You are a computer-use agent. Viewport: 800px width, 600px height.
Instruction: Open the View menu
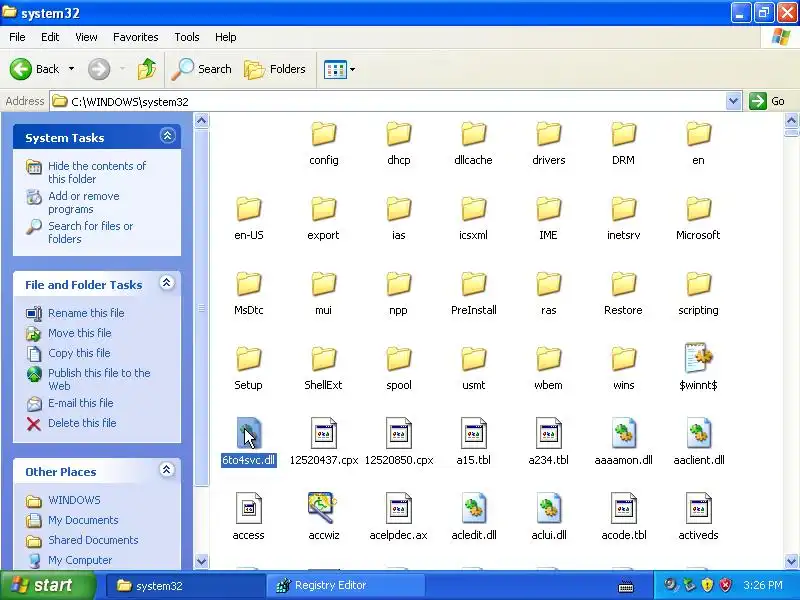coord(86,37)
